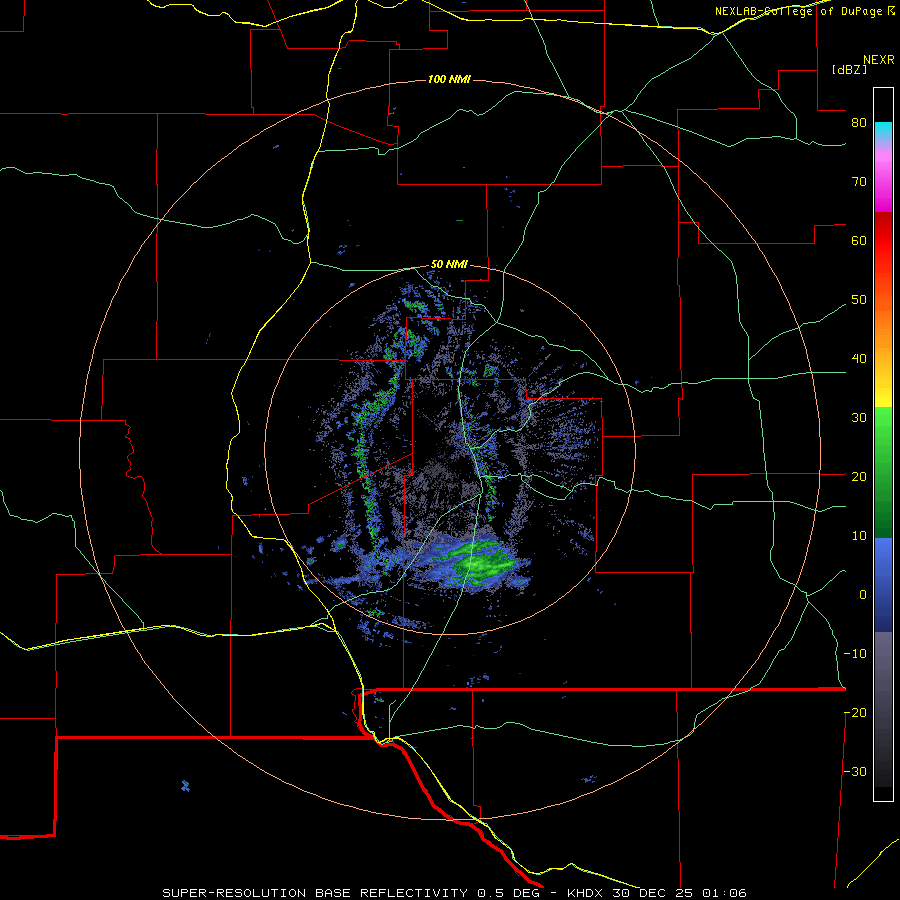The height and width of the screenshot is (900, 900).
Task: Click the 80 value on dBZ scale
Action: pos(859,123)
